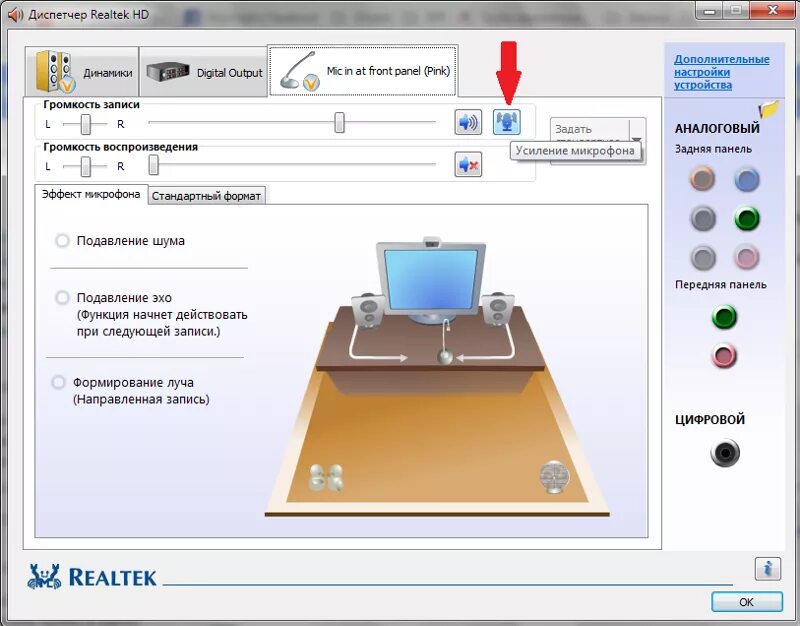Click the Realtek crab logo

pyautogui.click(x=44, y=577)
